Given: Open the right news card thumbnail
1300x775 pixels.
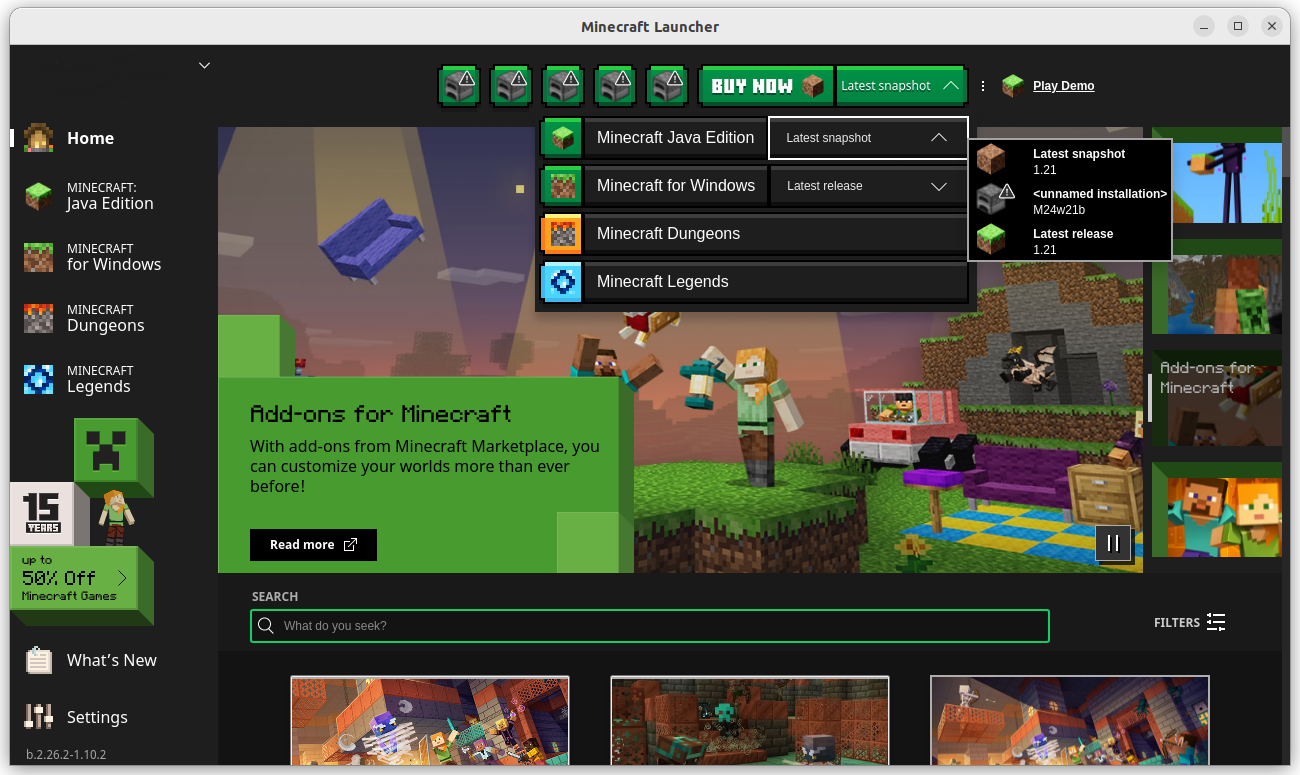Looking at the screenshot, I should pyautogui.click(x=1070, y=721).
